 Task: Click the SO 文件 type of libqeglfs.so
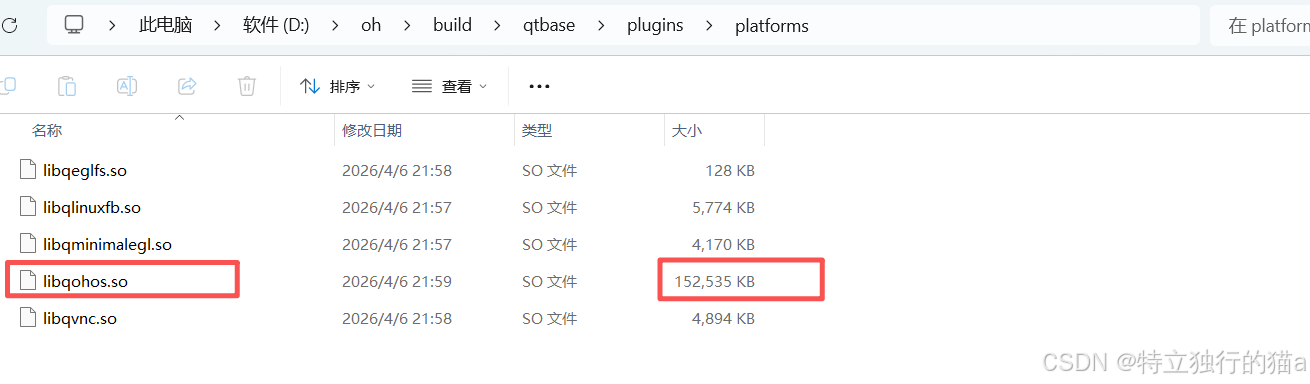point(550,170)
